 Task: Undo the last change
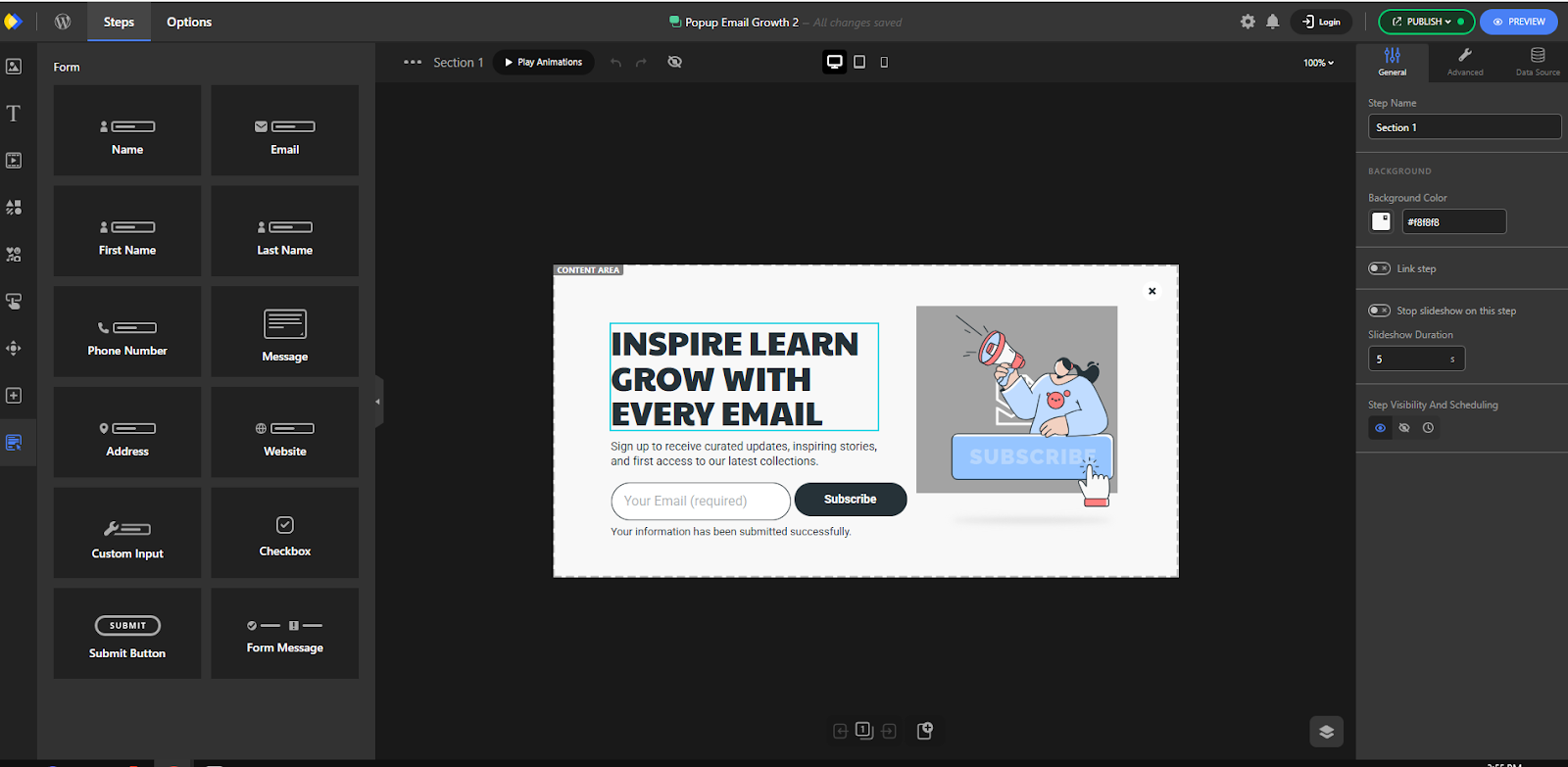(615, 63)
